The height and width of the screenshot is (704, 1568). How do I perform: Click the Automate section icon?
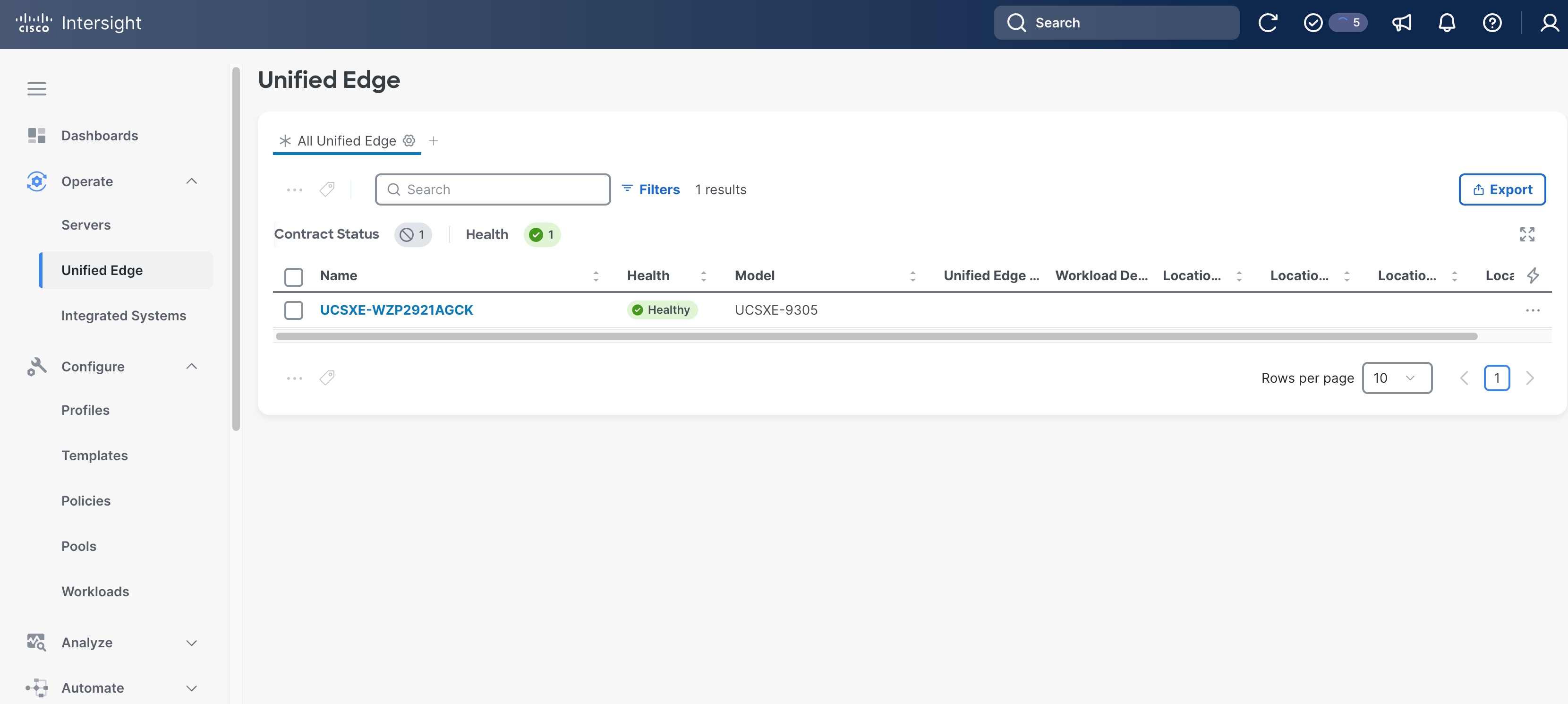(36, 687)
